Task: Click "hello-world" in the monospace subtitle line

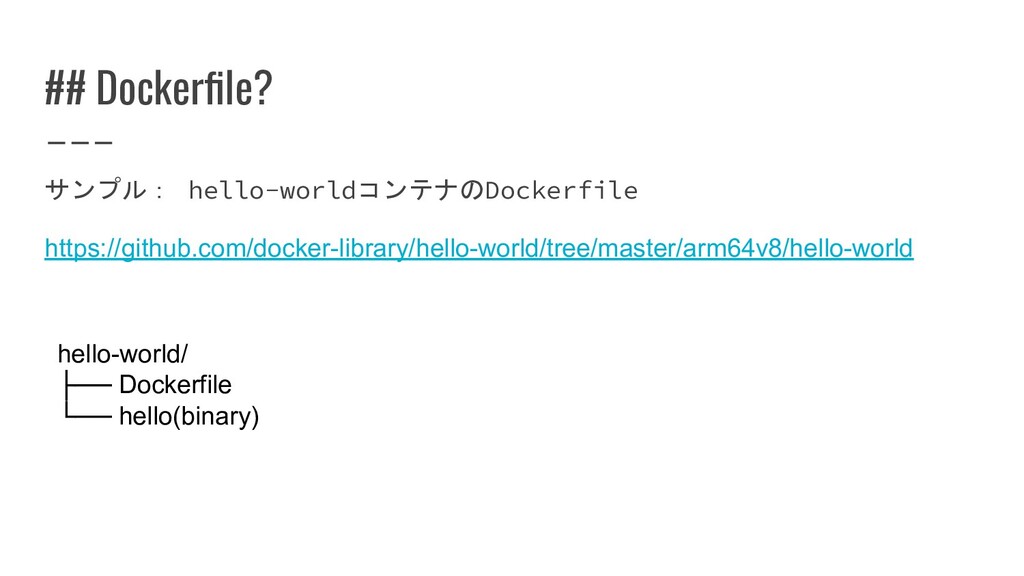Action: click(272, 191)
